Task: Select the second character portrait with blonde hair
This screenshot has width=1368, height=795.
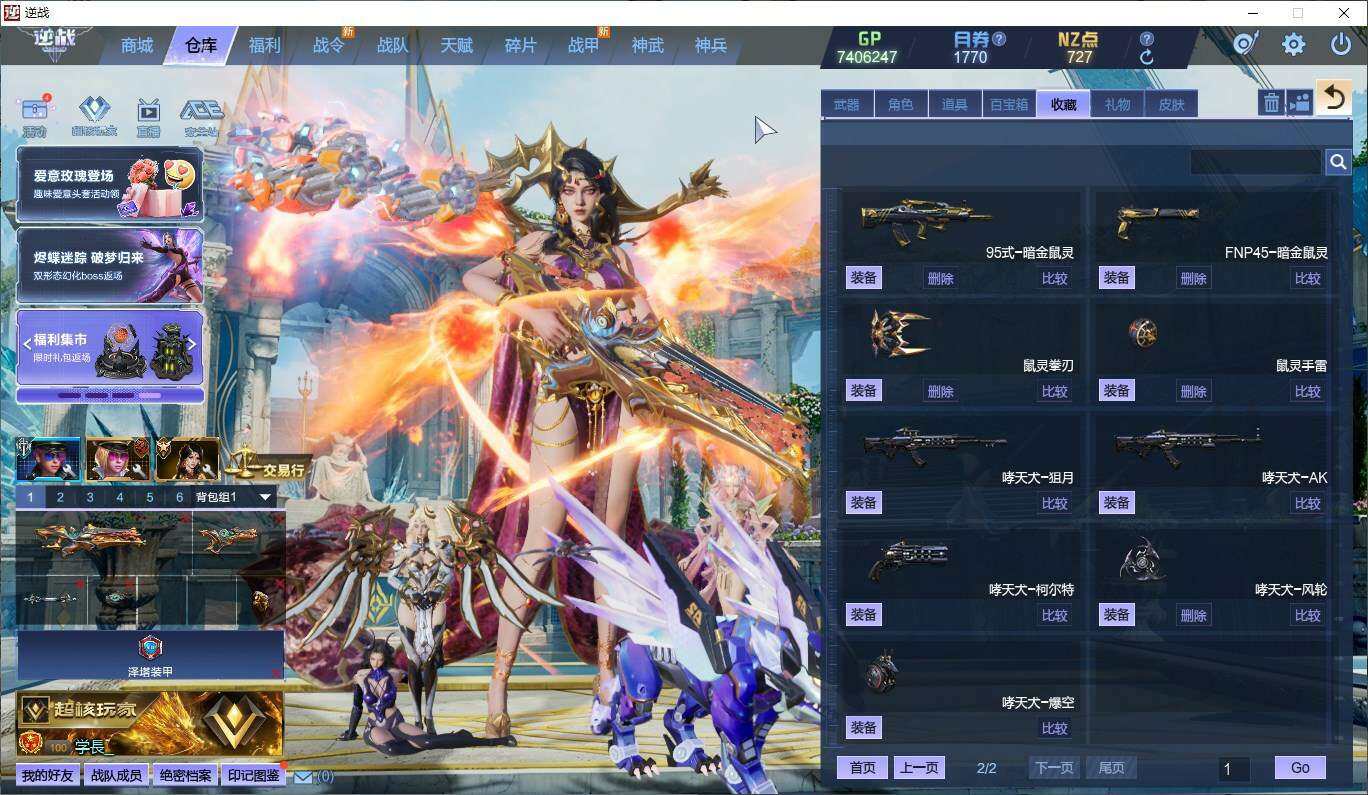Action: (118, 459)
